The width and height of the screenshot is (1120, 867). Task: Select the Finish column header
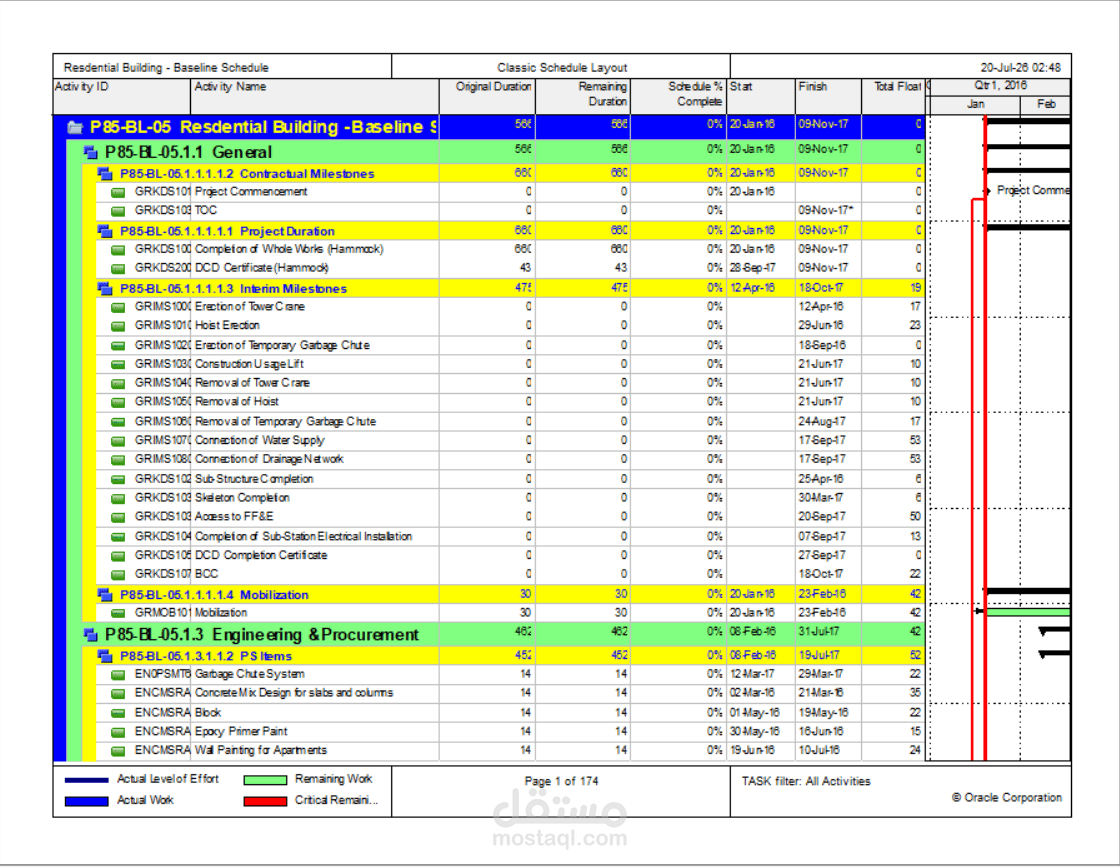point(829,96)
